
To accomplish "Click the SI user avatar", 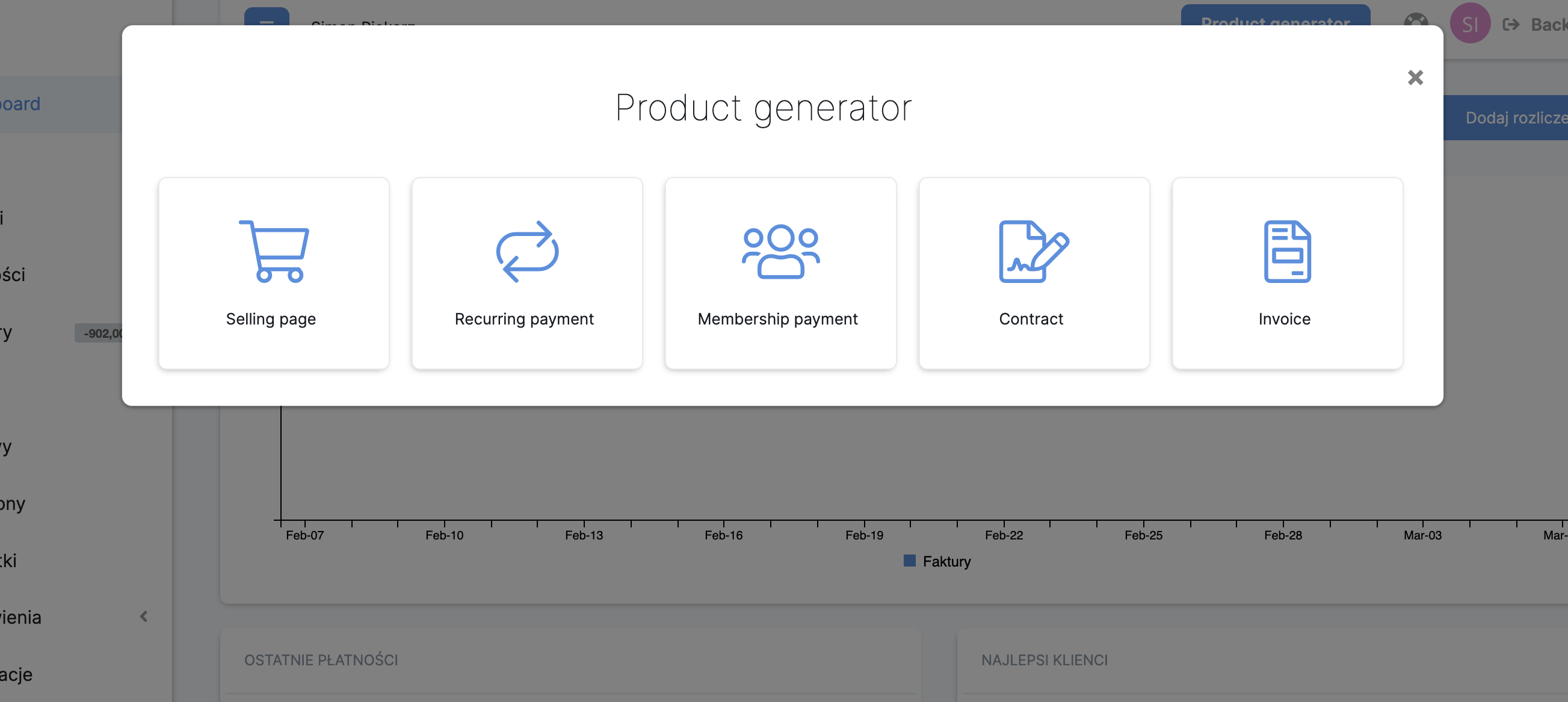I will (1470, 23).
